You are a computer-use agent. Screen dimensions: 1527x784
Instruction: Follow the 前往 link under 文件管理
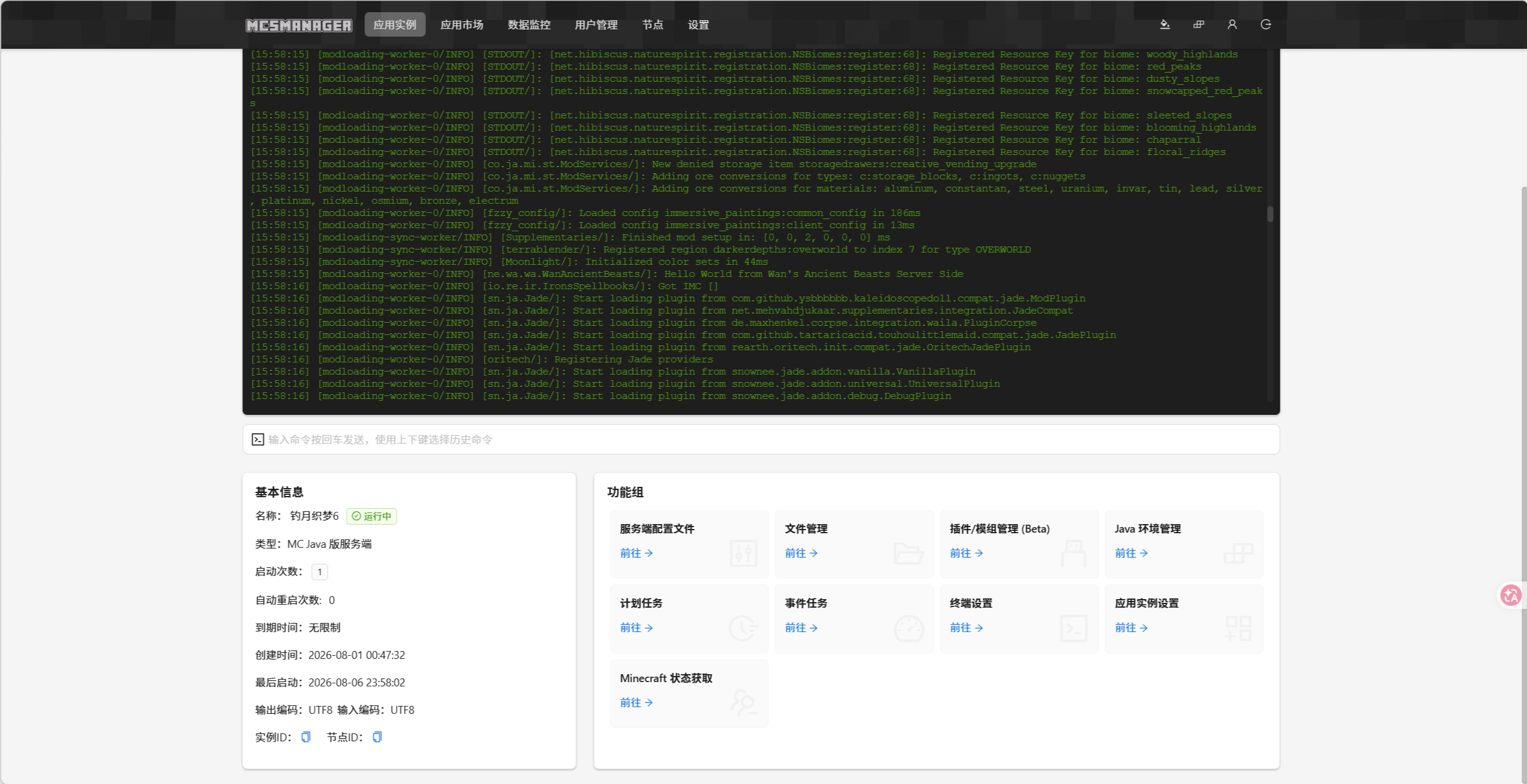point(801,553)
